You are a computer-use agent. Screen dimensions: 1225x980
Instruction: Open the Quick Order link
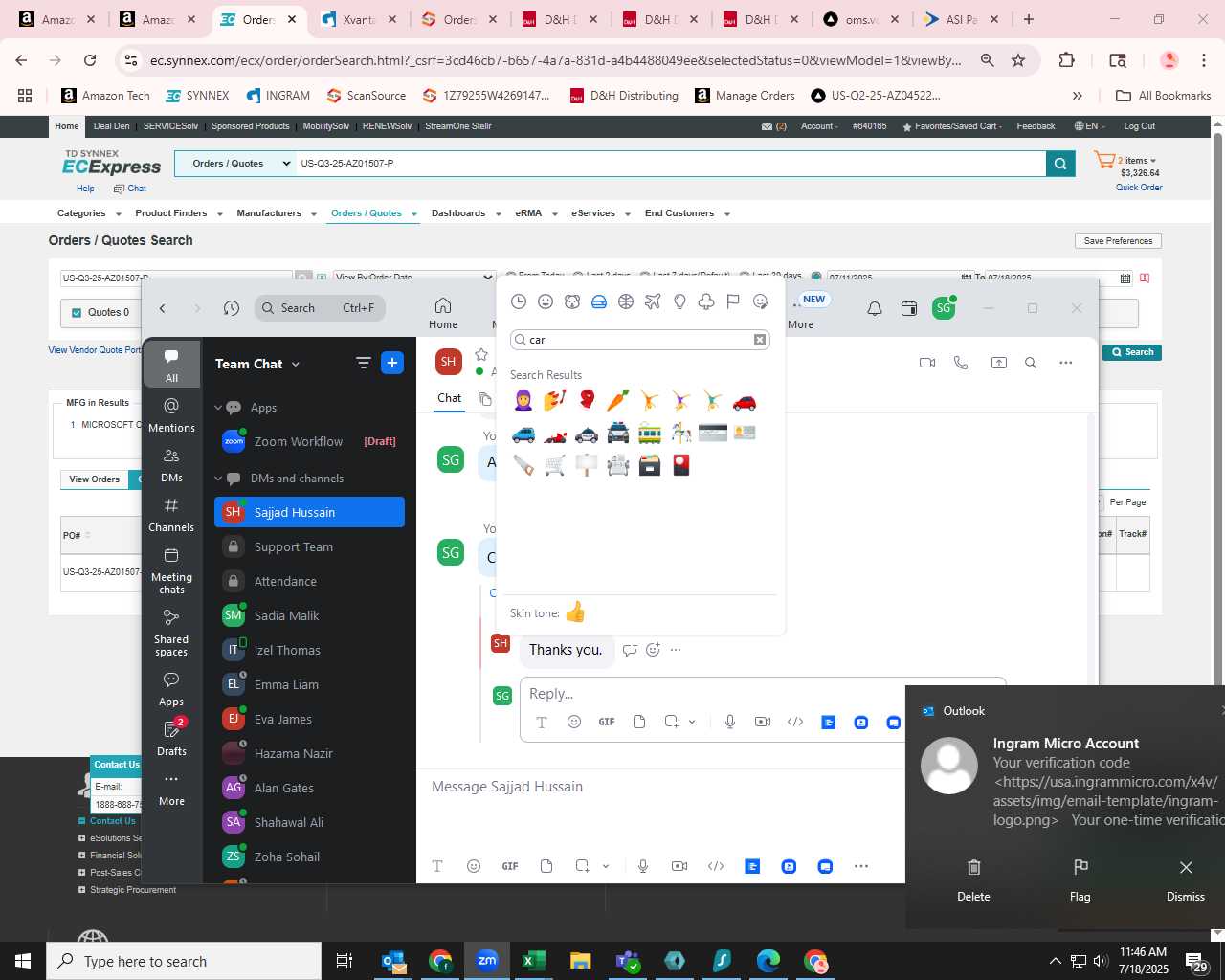click(1139, 188)
